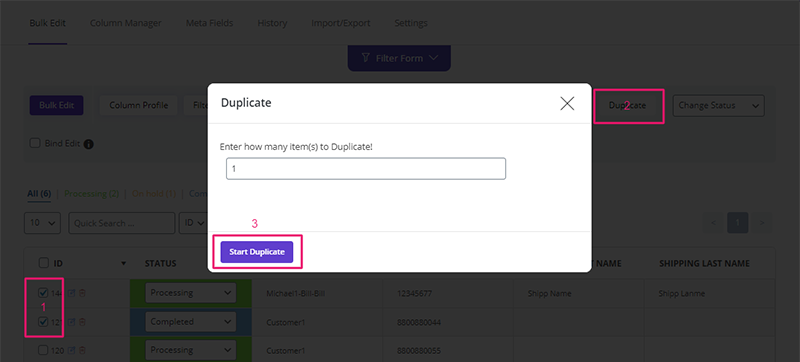Open edit icon for order 121 row

[x=71, y=322]
